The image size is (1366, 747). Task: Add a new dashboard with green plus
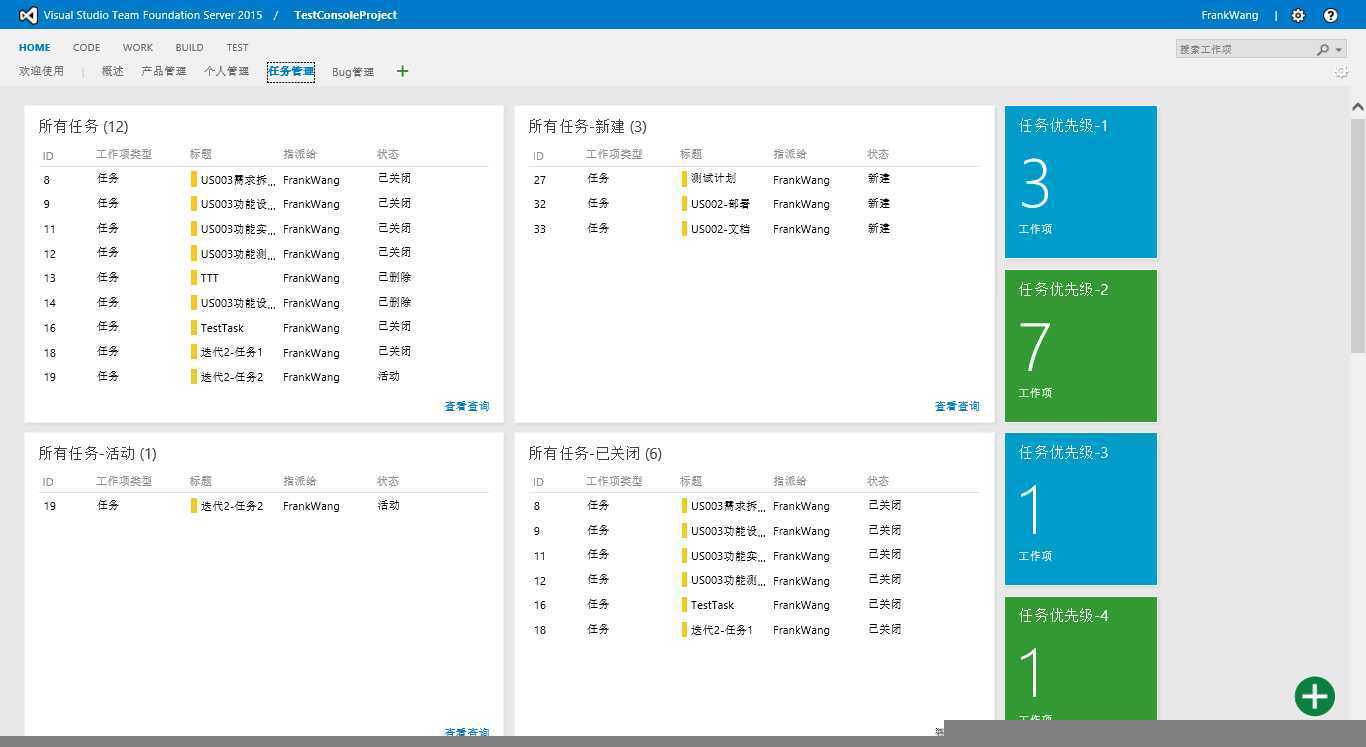[402, 71]
